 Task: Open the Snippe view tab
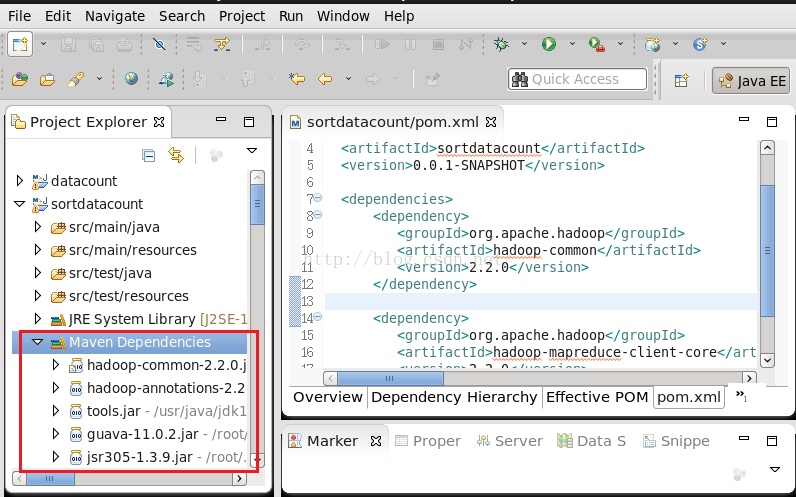676,441
